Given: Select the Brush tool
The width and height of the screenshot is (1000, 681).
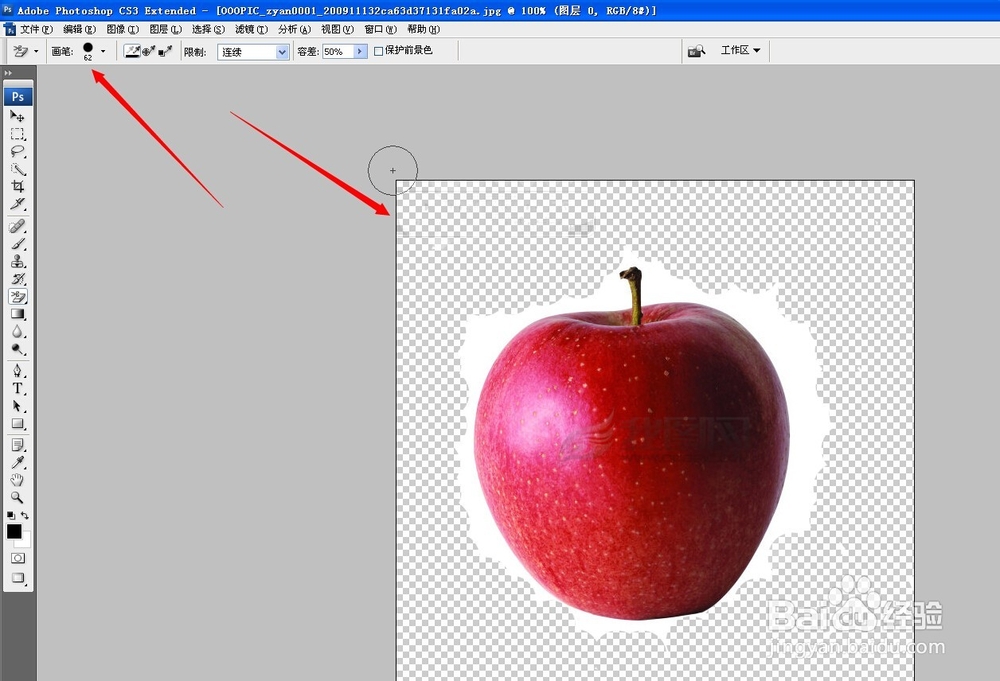Looking at the screenshot, I should click(17, 244).
